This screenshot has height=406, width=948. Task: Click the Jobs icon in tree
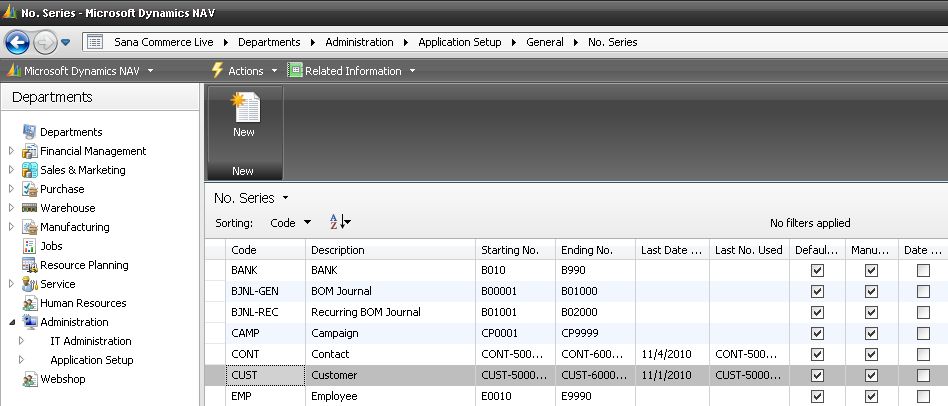(x=29, y=246)
